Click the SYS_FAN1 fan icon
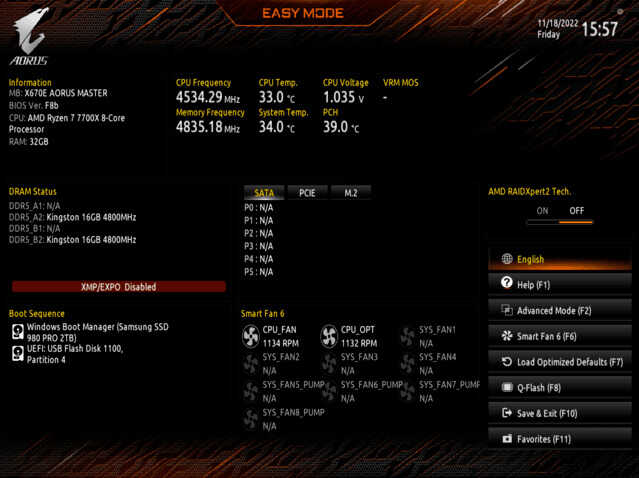 pyautogui.click(x=408, y=336)
